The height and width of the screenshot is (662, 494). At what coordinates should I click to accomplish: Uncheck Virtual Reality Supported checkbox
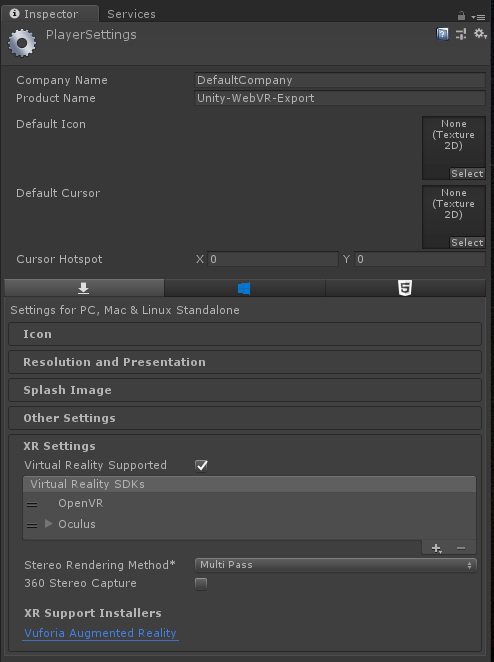click(x=201, y=465)
